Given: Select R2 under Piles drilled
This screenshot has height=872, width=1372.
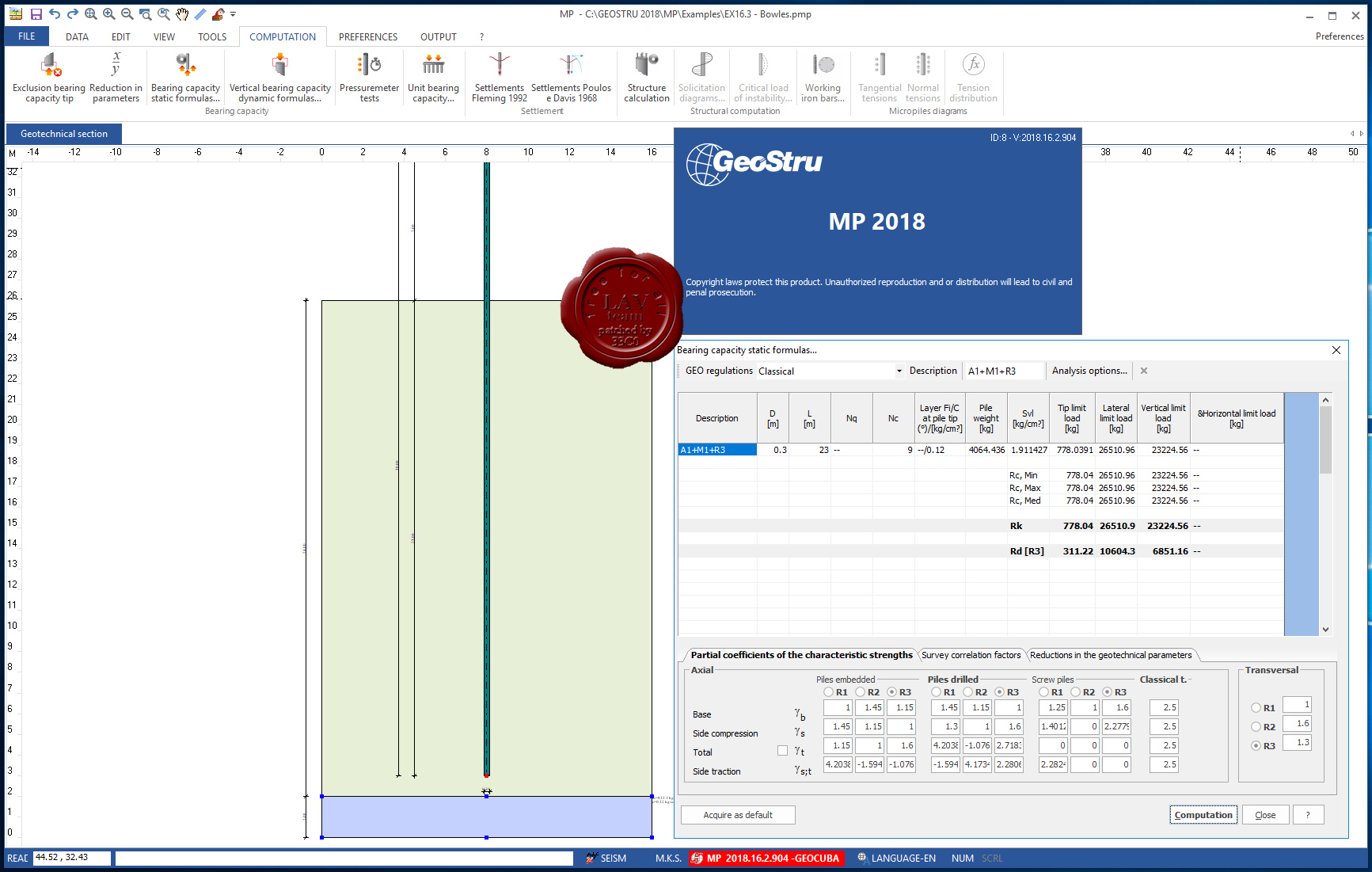Looking at the screenshot, I should tap(967, 692).
